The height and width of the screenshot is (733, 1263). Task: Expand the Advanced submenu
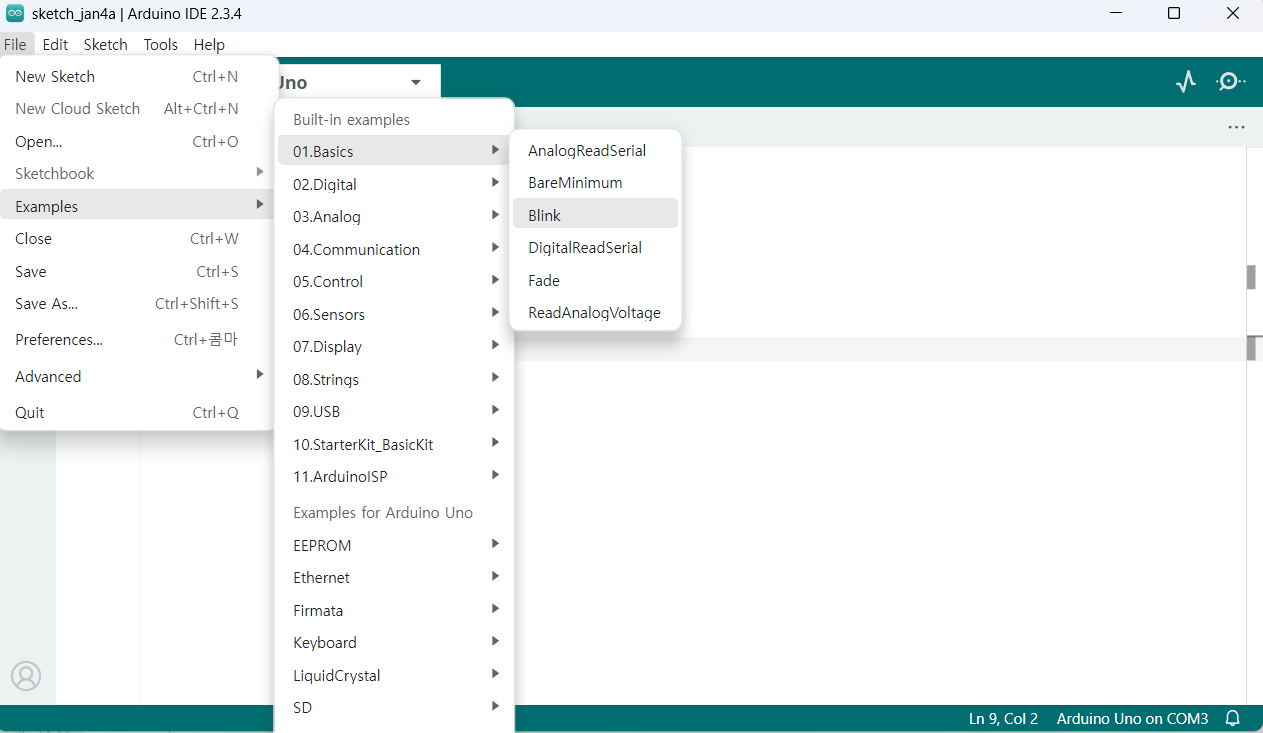[x=137, y=376]
